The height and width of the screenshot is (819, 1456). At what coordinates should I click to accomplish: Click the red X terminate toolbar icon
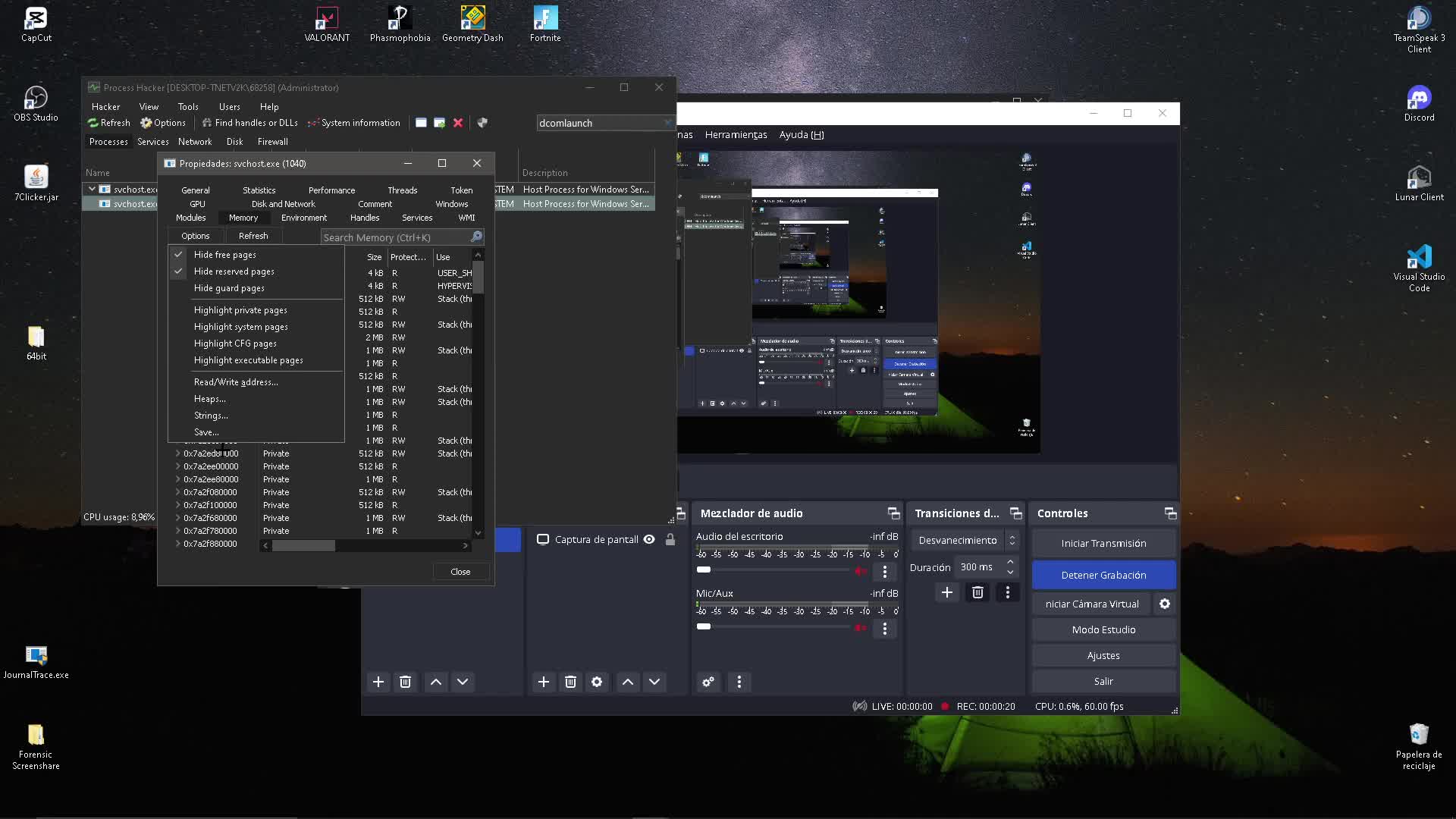point(458,123)
